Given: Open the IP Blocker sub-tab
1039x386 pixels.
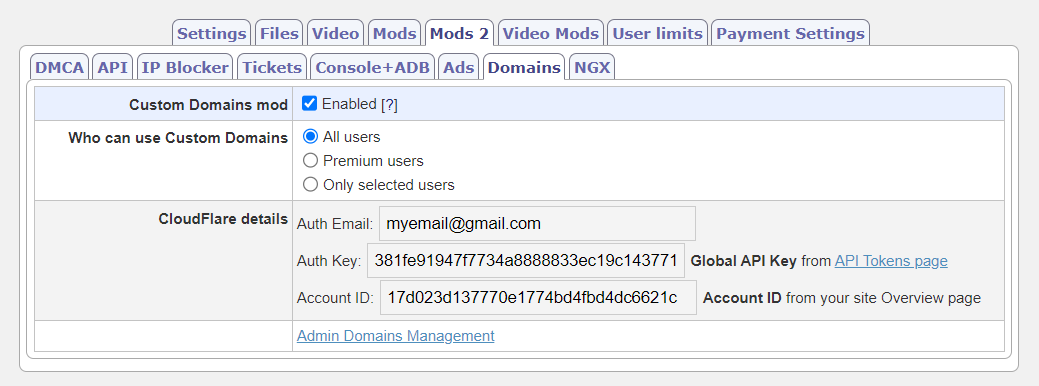Looking at the screenshot, I should [x=185, y=67].
